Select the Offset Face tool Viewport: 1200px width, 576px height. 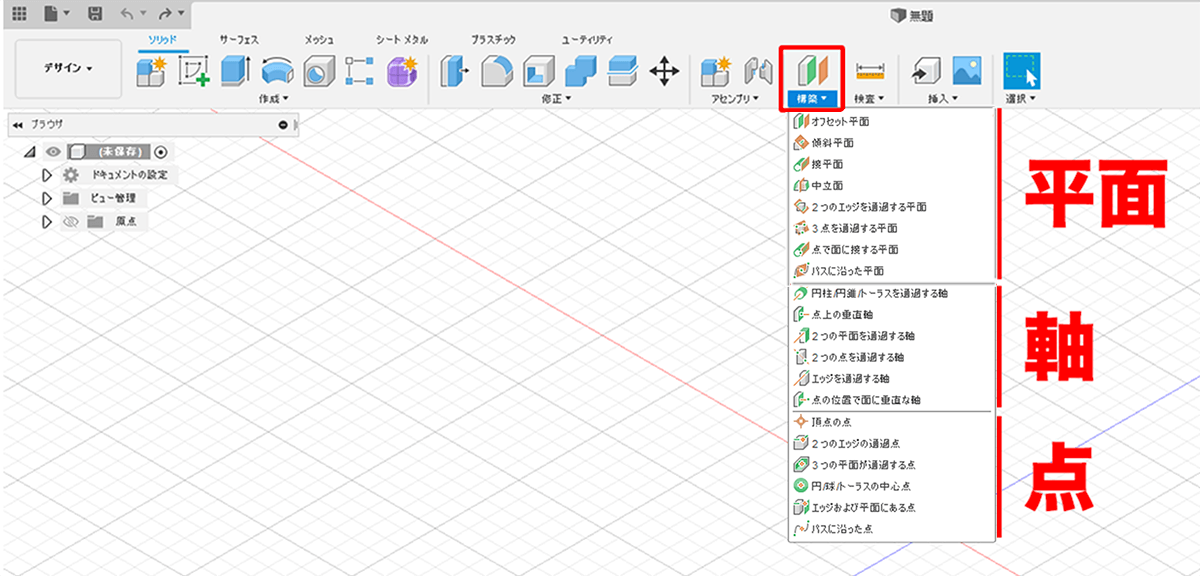[621, 71]
